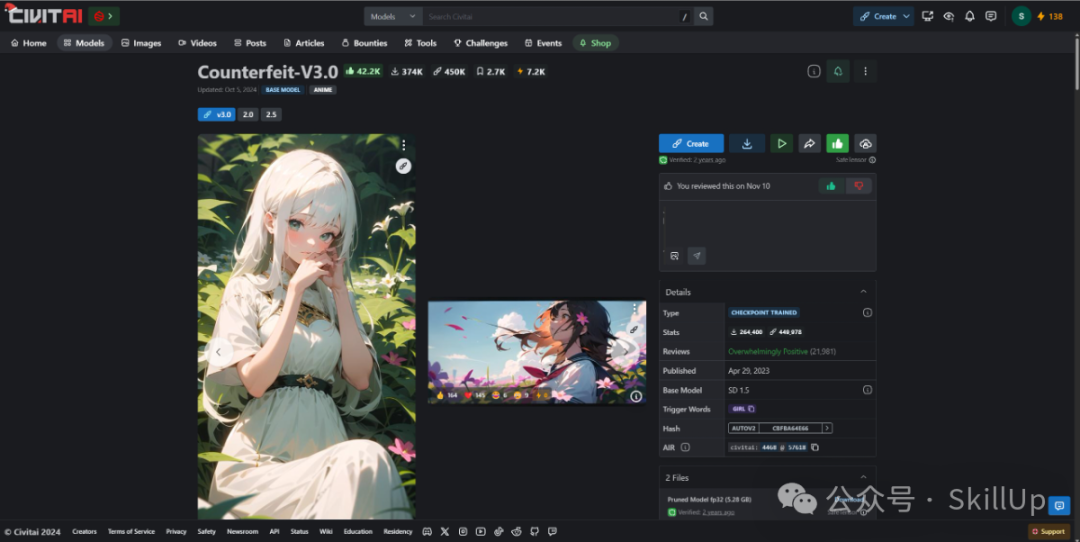Toggle the model notification bell beside the title

coord(838,71)
